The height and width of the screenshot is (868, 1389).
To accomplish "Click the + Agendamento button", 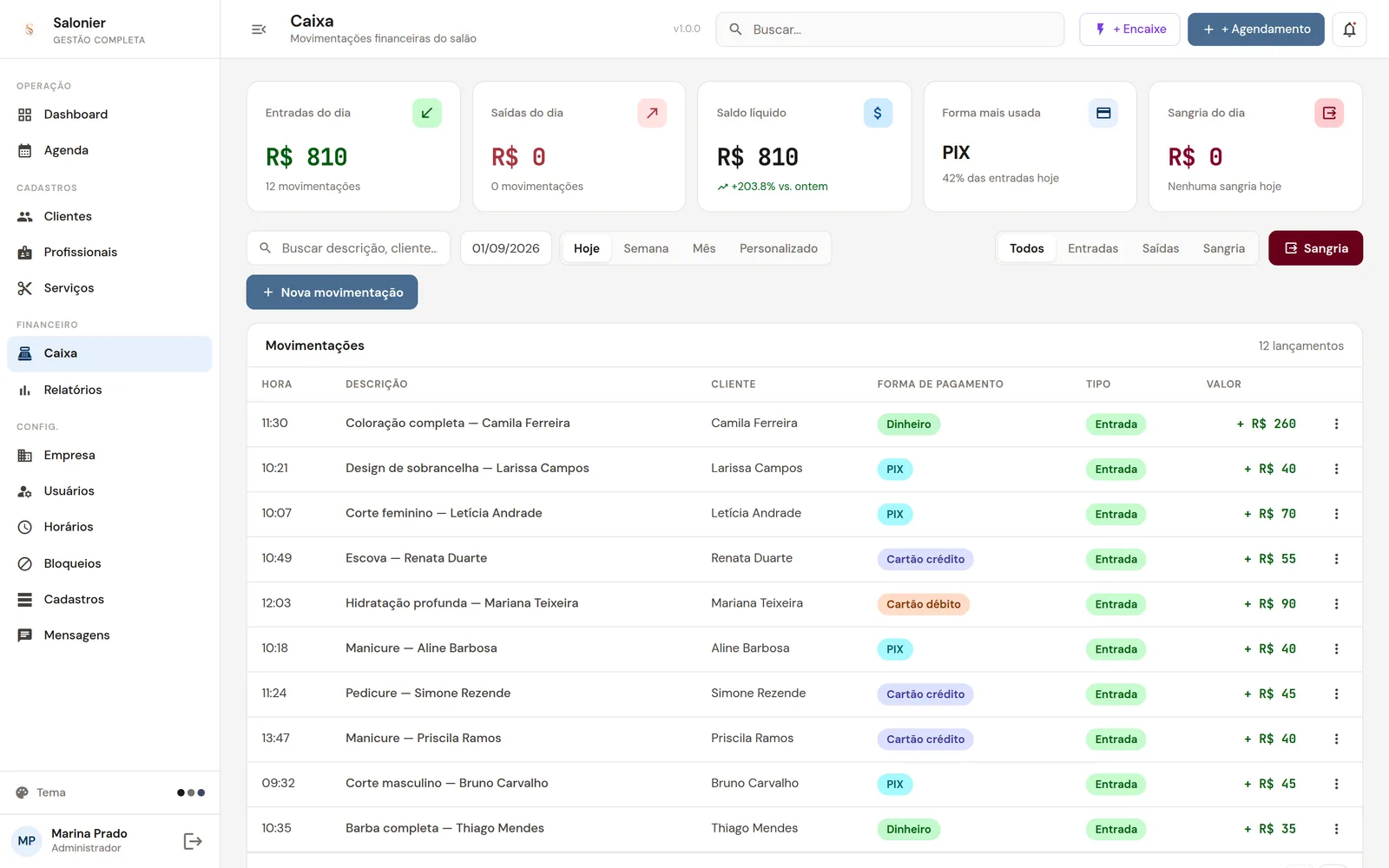I will coord(1255,30).
